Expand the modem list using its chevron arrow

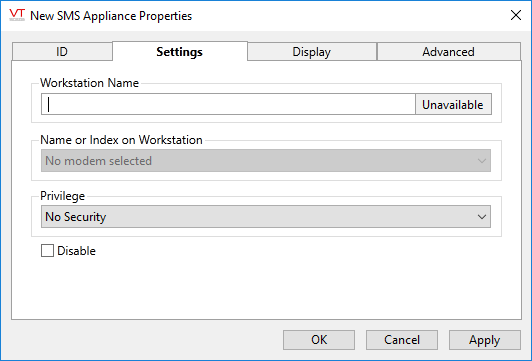481,161
